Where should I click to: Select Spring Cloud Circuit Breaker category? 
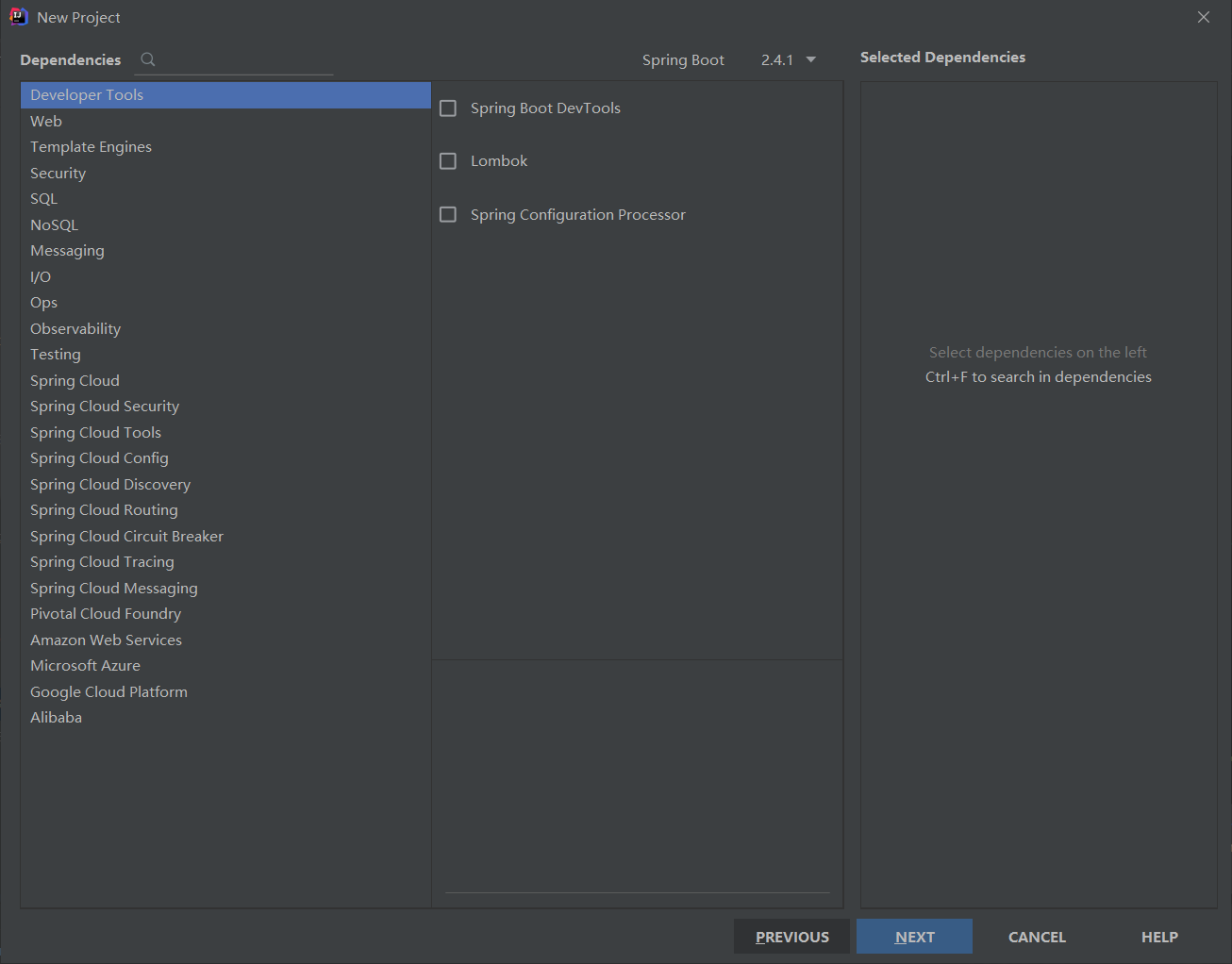pyautogui.click(x=225, y=537)
